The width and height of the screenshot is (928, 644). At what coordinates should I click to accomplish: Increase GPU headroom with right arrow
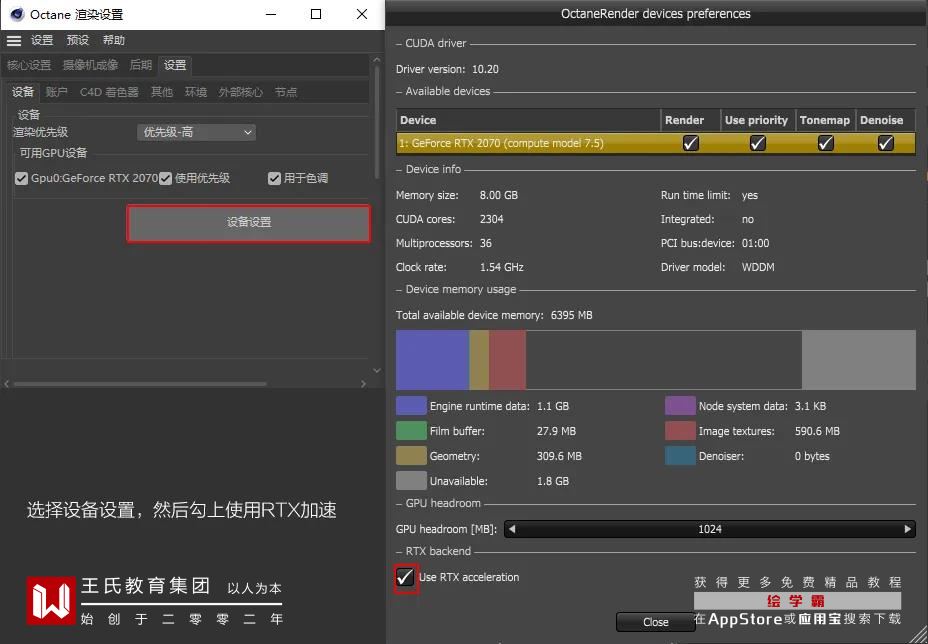point(907,529)
